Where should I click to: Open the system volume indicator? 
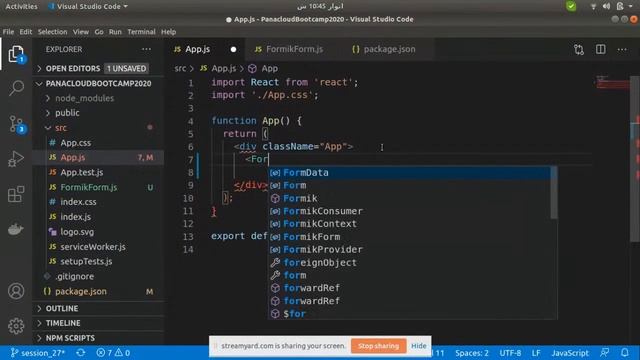(x=607, y=6)
